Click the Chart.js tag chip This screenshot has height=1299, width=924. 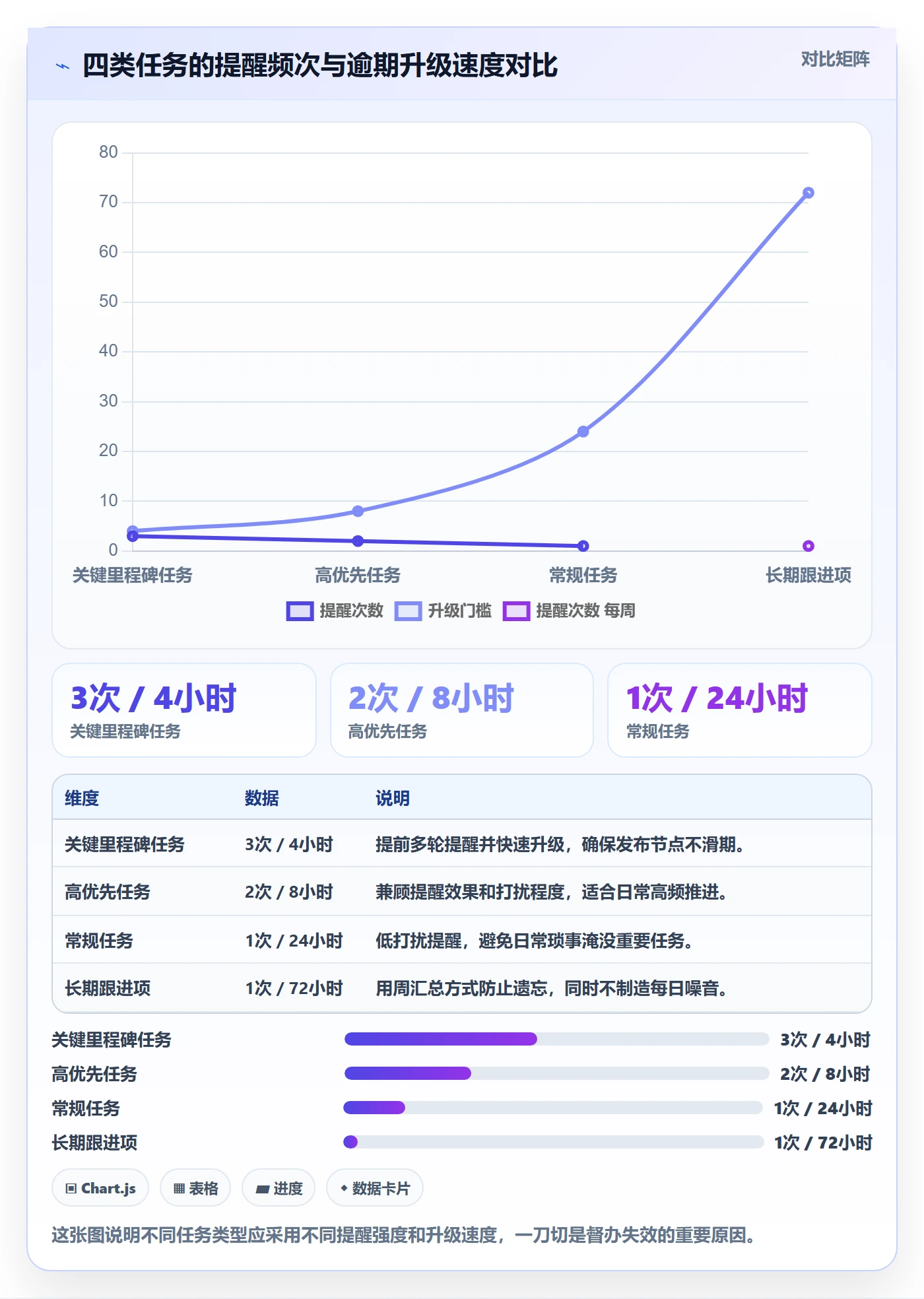coord(100,1188)
